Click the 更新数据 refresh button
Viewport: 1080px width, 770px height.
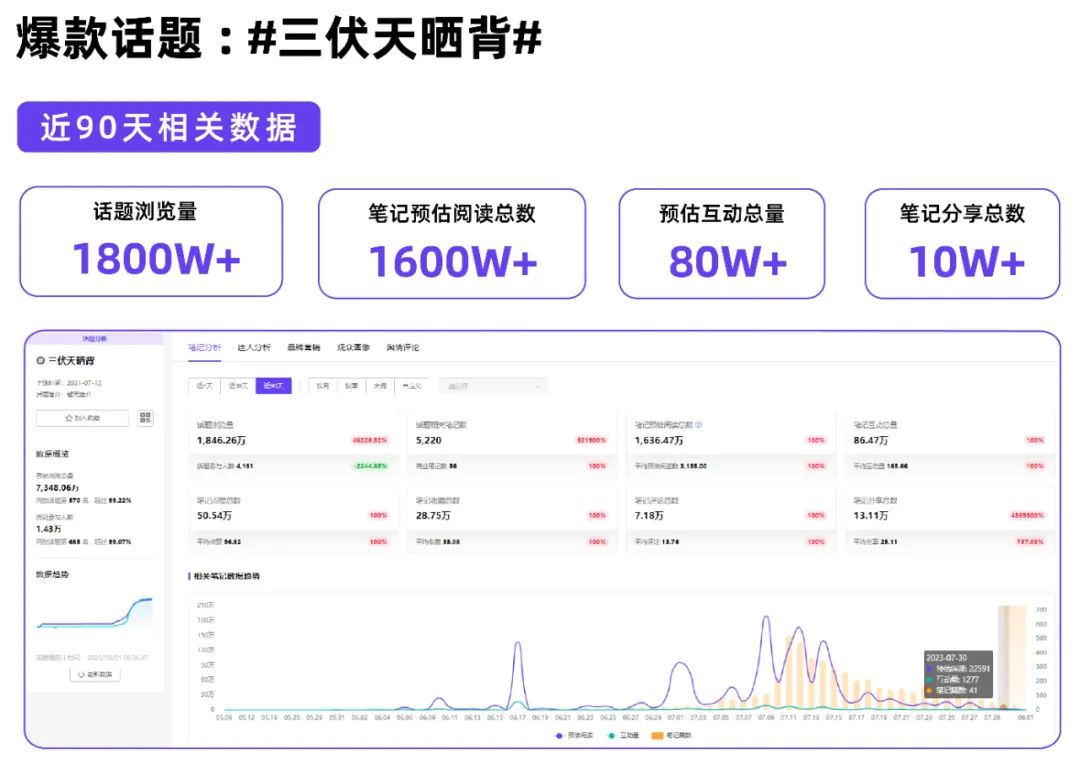point(95,674)
